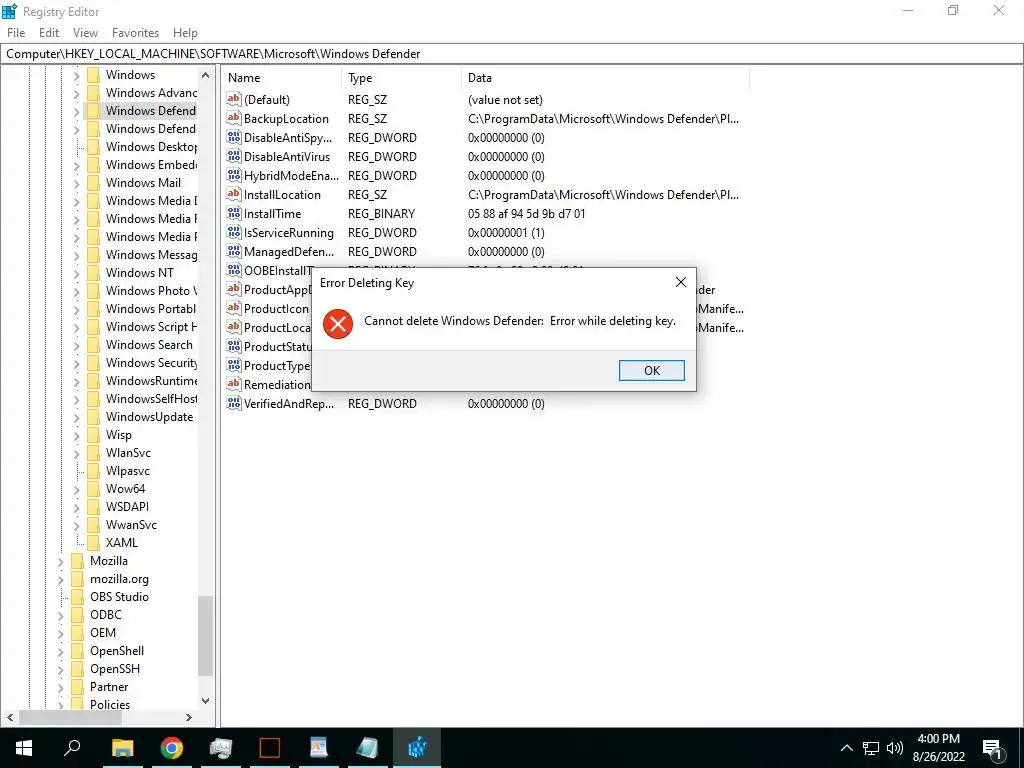
Task: Show hidden system tray icons
Action: click(846, 748)
